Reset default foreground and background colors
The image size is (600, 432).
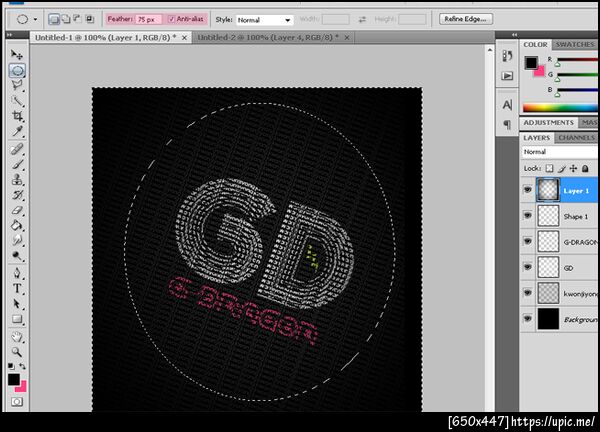(x=11, y=366)
